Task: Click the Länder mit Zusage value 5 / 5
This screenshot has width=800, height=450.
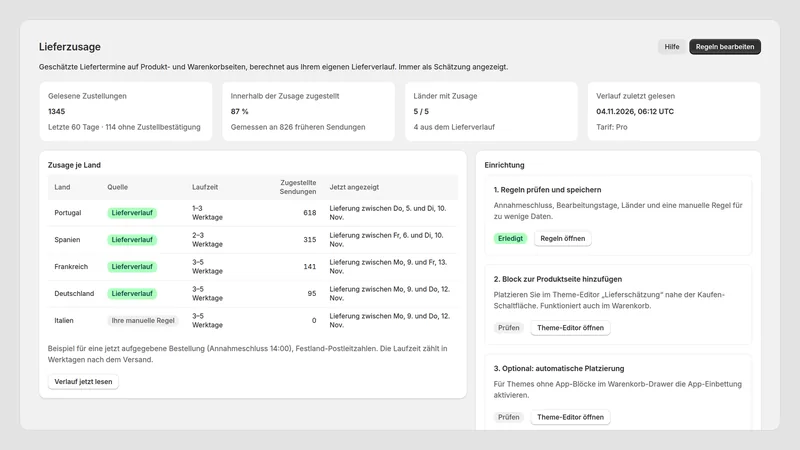Action: pos(421,111)
